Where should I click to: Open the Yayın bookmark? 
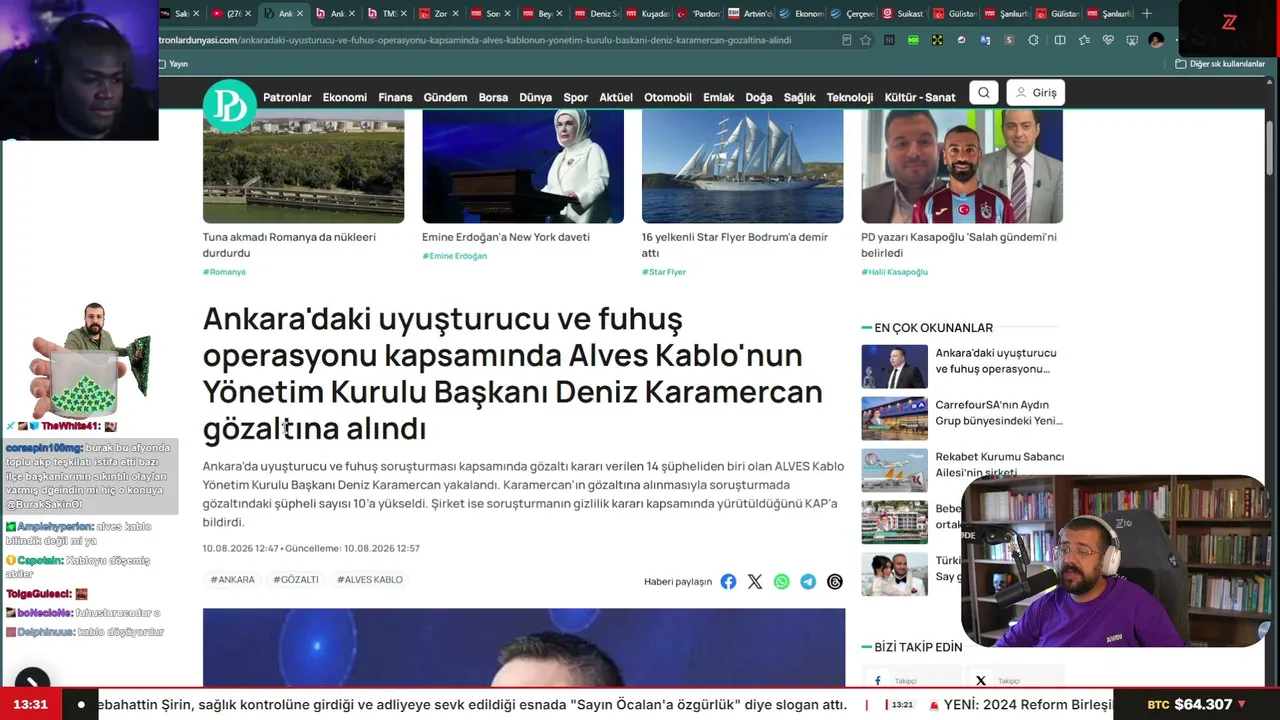pyautogui.click(x=174, y=64)
